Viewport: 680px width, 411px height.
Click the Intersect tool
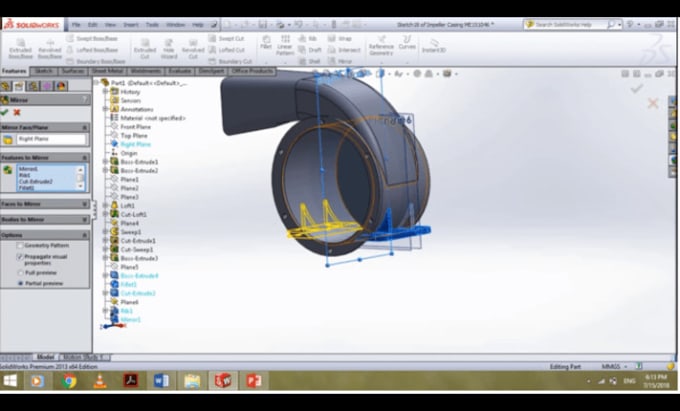(x=344, y=50)
